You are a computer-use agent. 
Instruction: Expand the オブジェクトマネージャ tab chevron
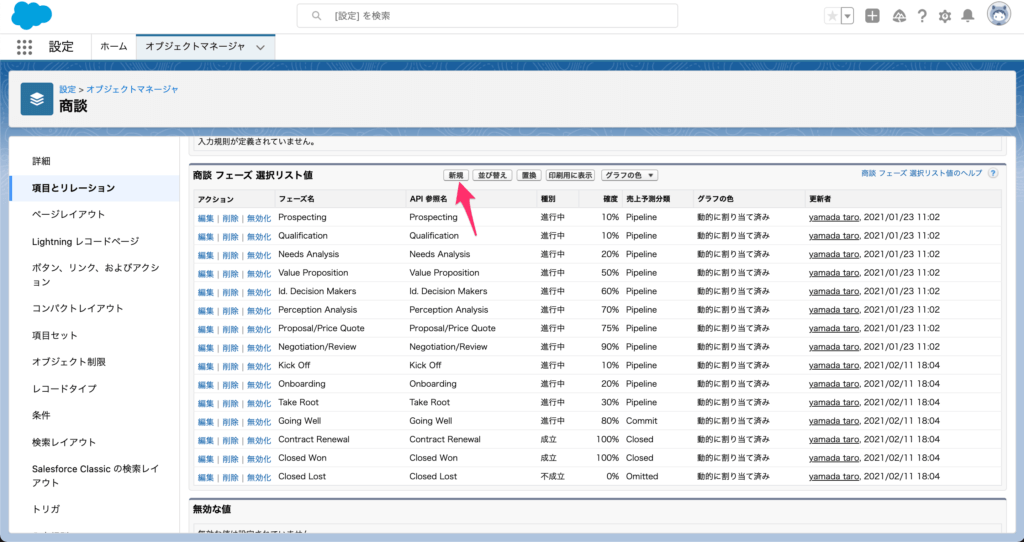tap(261, 47)
